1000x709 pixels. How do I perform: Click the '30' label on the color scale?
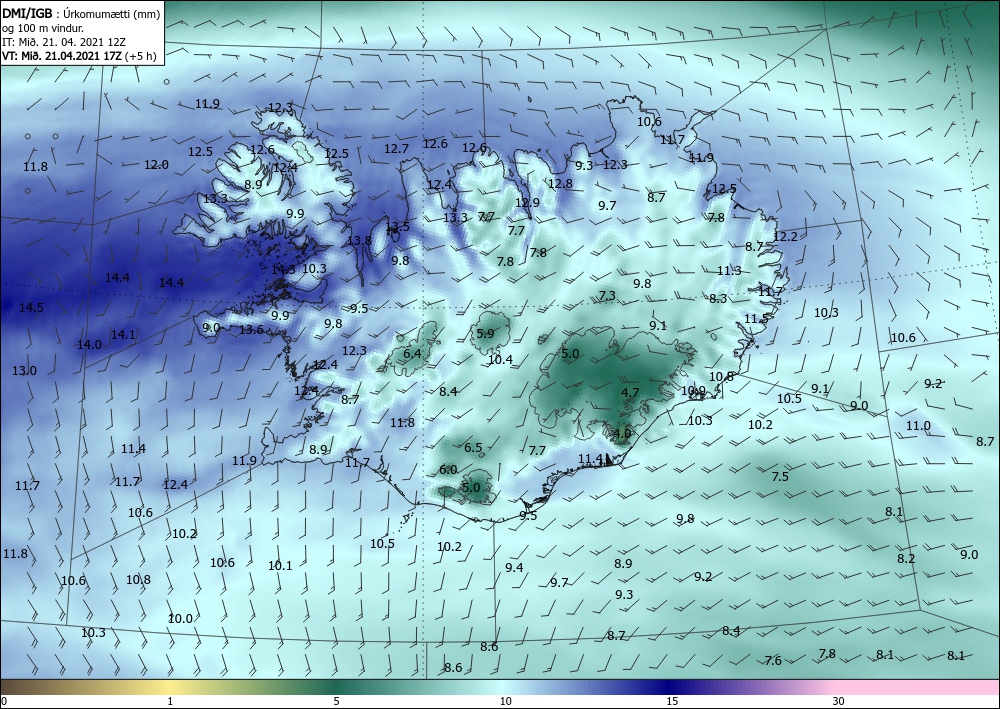(838, 701)
